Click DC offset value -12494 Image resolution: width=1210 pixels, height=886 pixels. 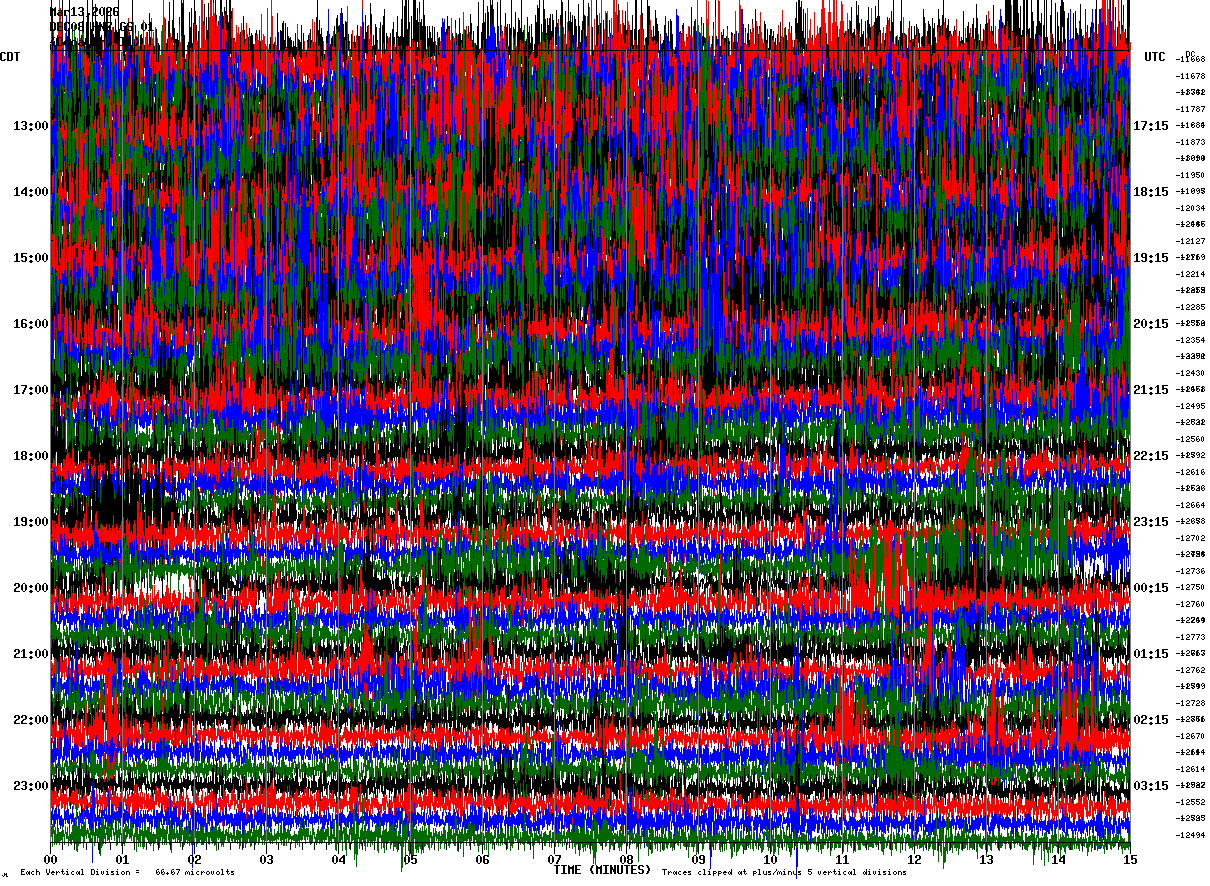pos(1190,835)
